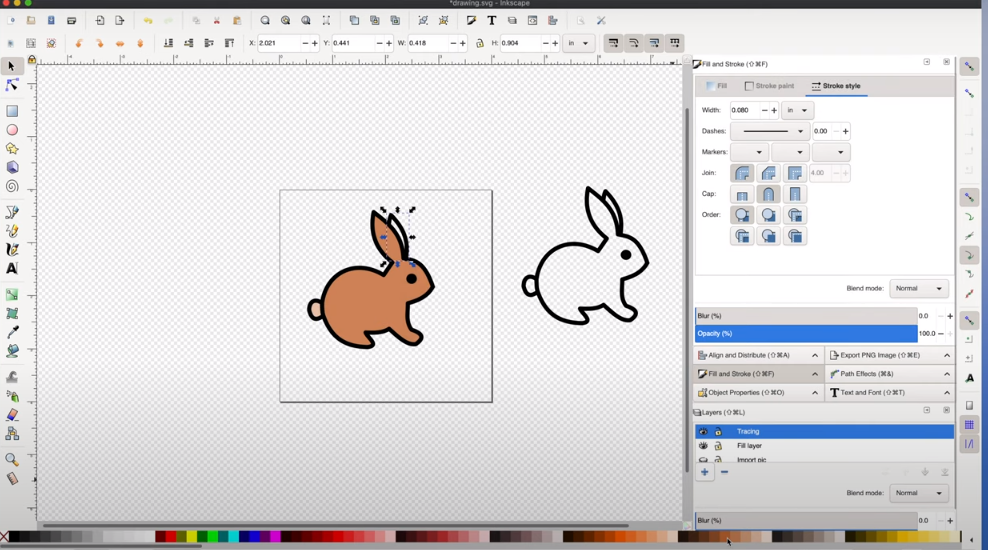The width and height of the screenshot is (988, 550).
Task: Click the stroke Width value field
Action: point(744,110)
